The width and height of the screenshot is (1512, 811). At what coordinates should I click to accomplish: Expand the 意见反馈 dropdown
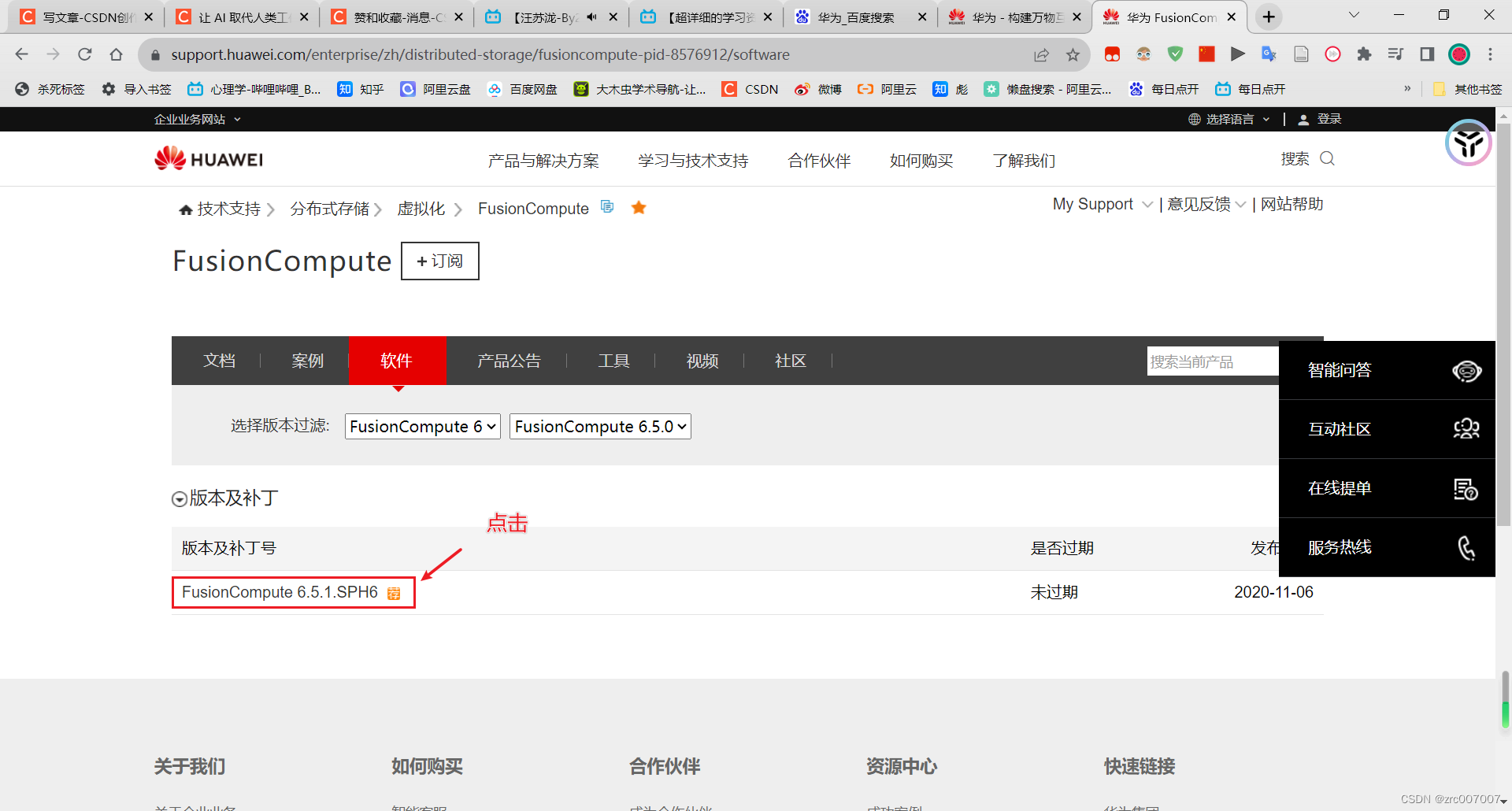(1206, 204)
